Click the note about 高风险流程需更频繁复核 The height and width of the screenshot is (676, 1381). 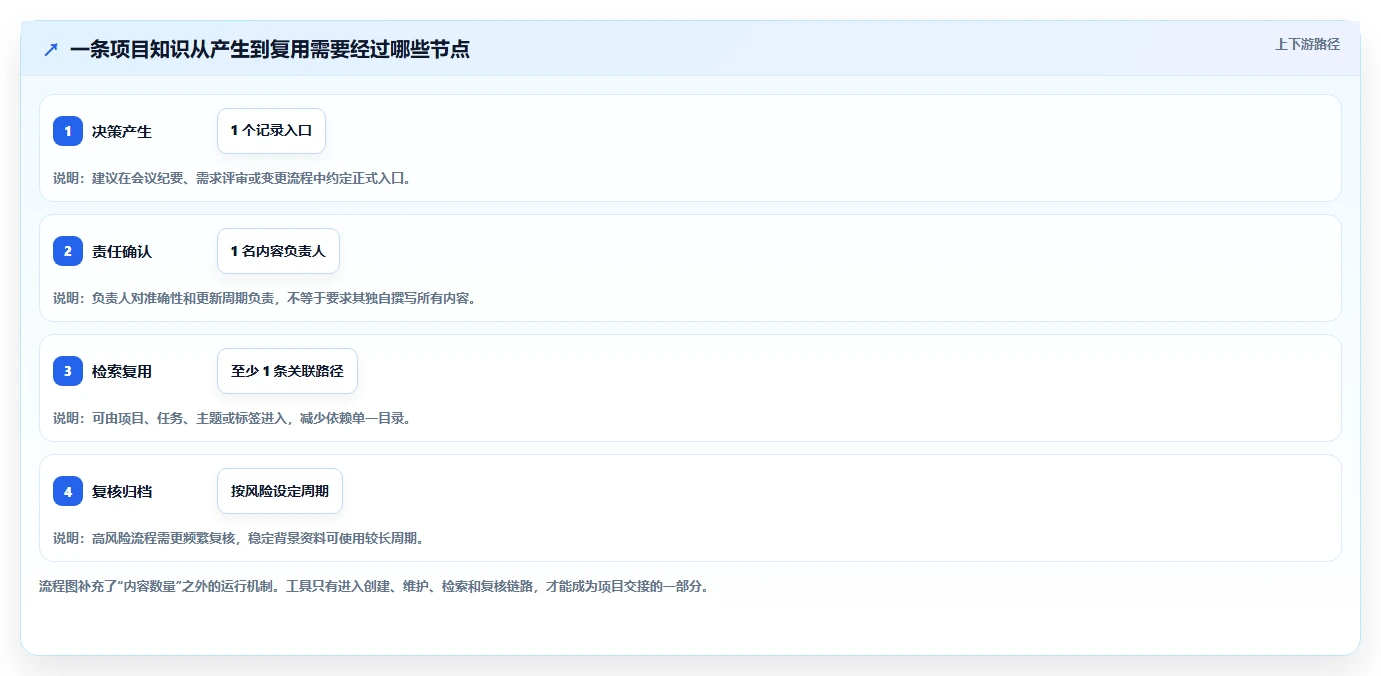[x=239, y=538]
